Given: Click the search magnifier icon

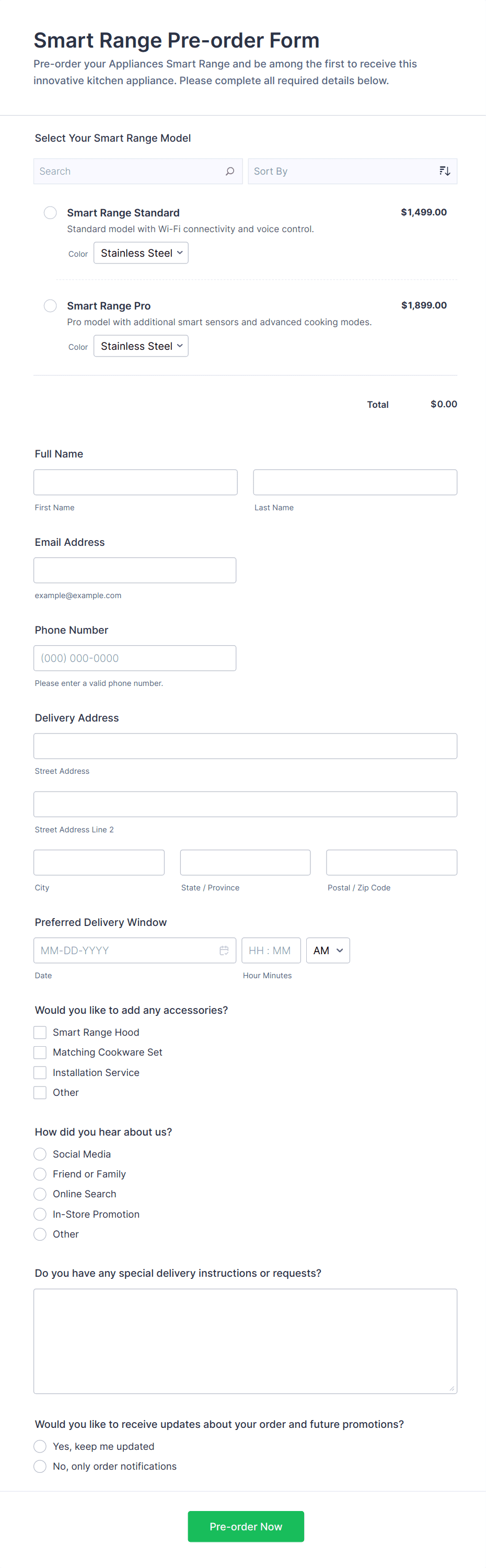Looking at the screenshot, I should click(229, 171).
